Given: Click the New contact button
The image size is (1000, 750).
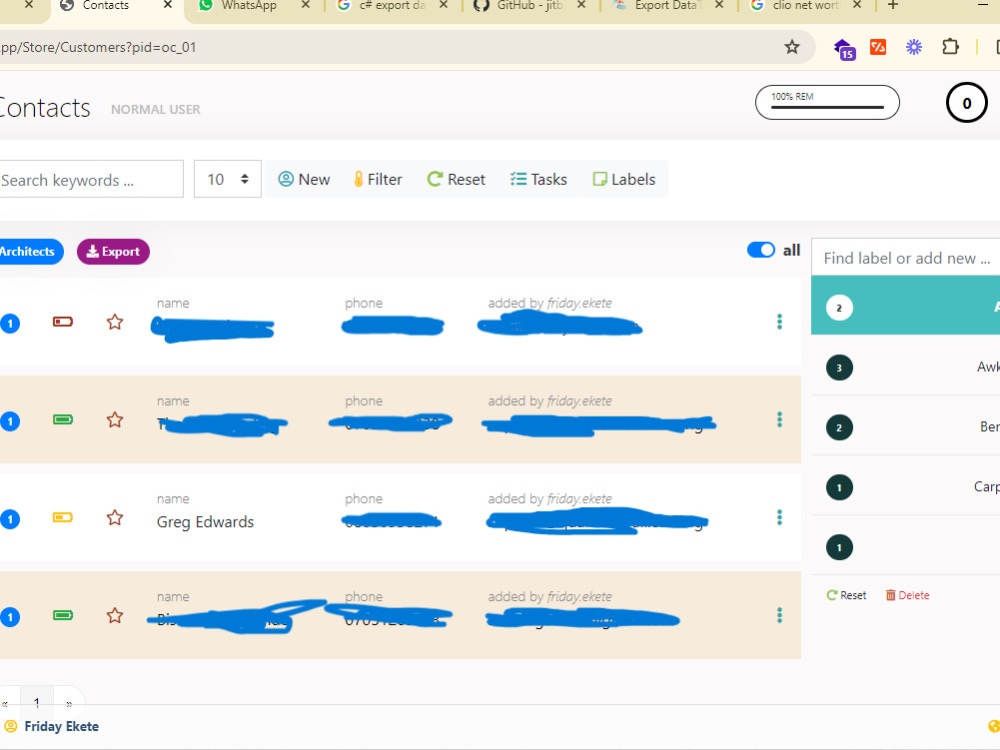Looking at the screenshot, I should click(x=304, y=179).
